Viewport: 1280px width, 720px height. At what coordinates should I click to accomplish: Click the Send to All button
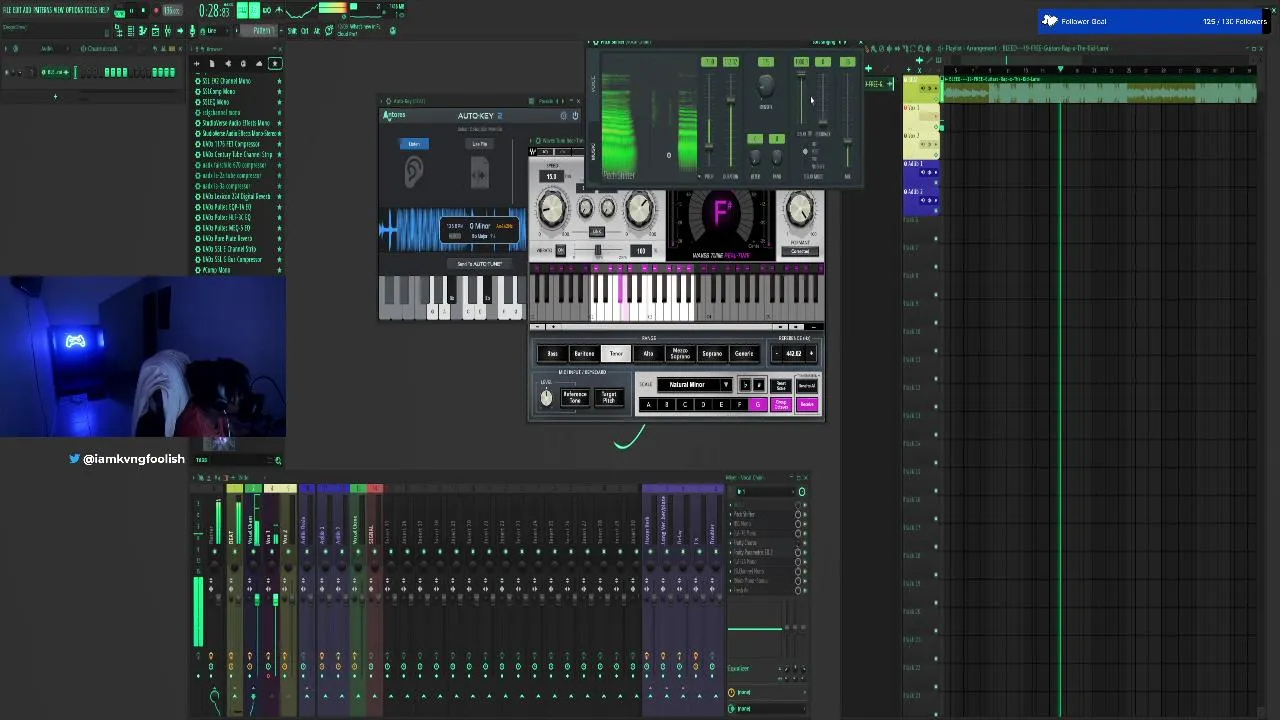tap(807, 385)
